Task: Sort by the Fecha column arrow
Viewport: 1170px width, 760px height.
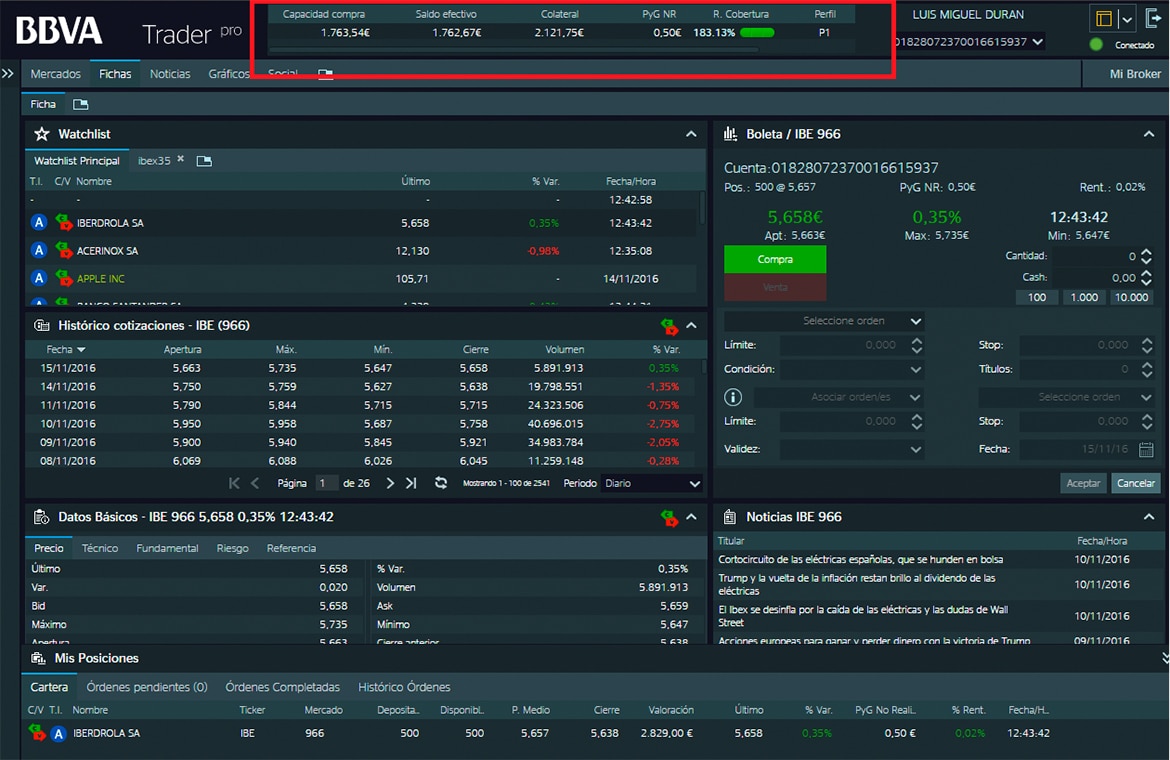Action: click(x=81, y=349)
